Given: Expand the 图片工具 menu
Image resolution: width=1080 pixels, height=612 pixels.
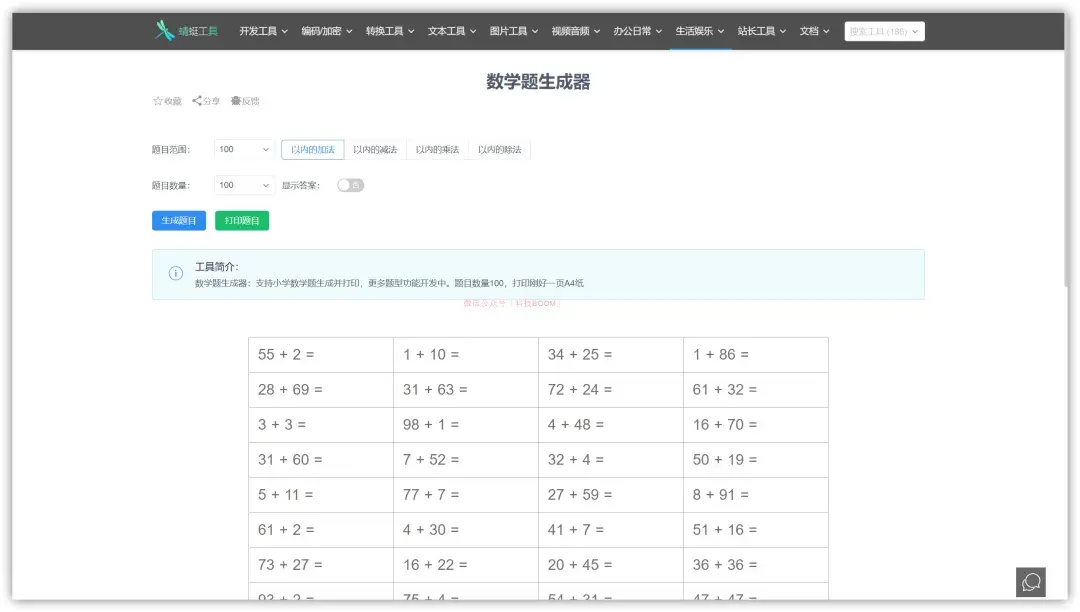Looking at the screenshot, I should (x=514, y=31).
